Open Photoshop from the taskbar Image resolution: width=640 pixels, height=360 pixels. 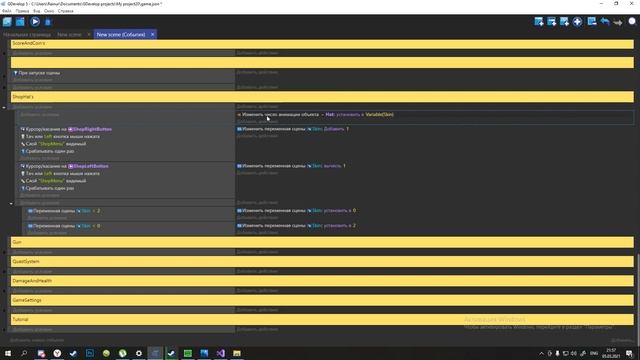(90, 353)
